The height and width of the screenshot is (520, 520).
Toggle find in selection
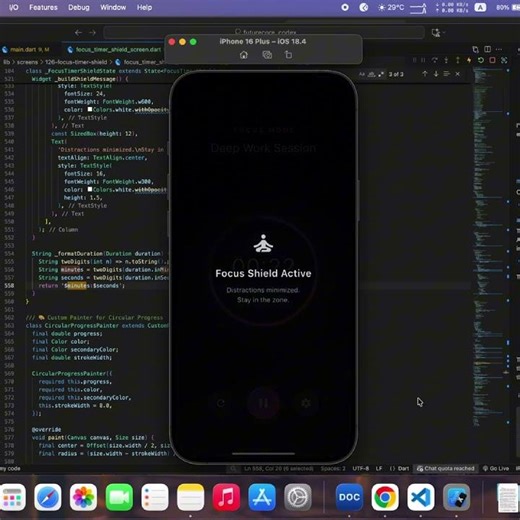tap(447, 74)
